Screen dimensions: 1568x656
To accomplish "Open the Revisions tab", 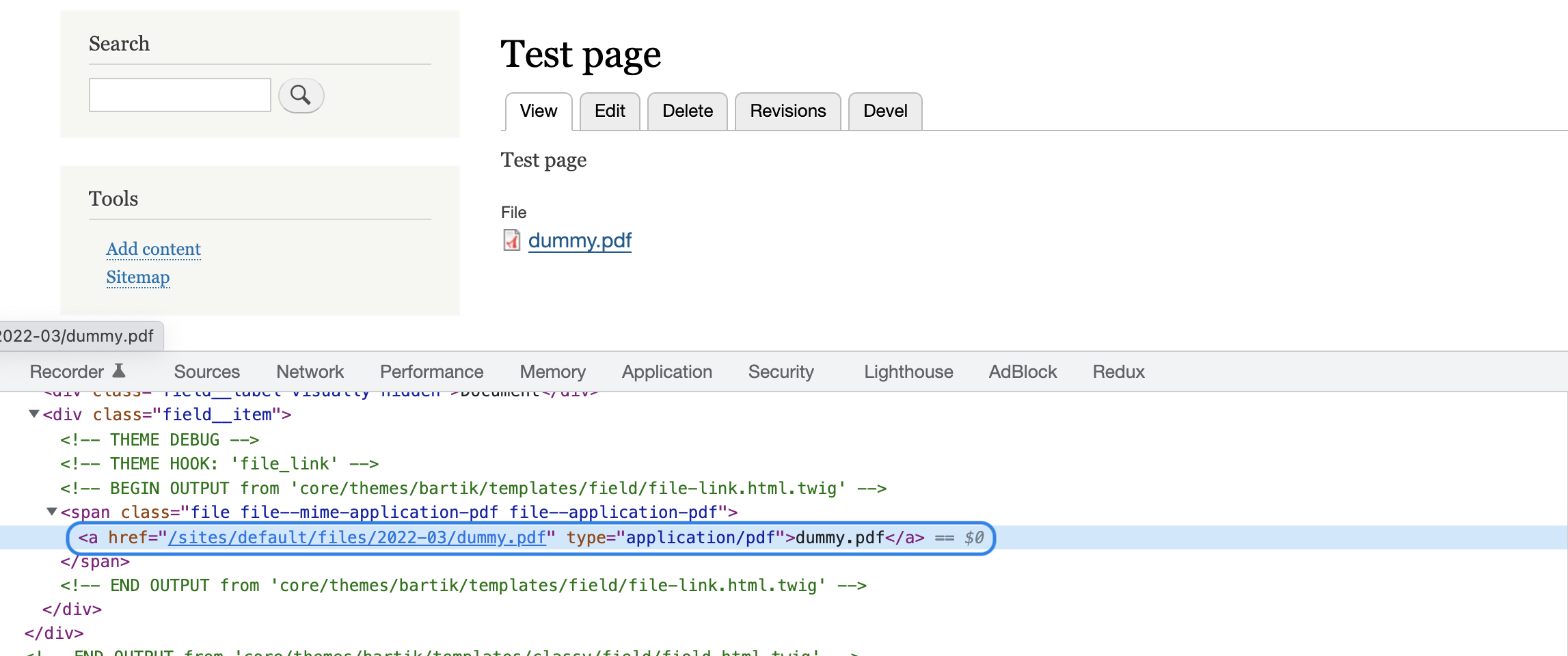I will (x=788, y=111).
